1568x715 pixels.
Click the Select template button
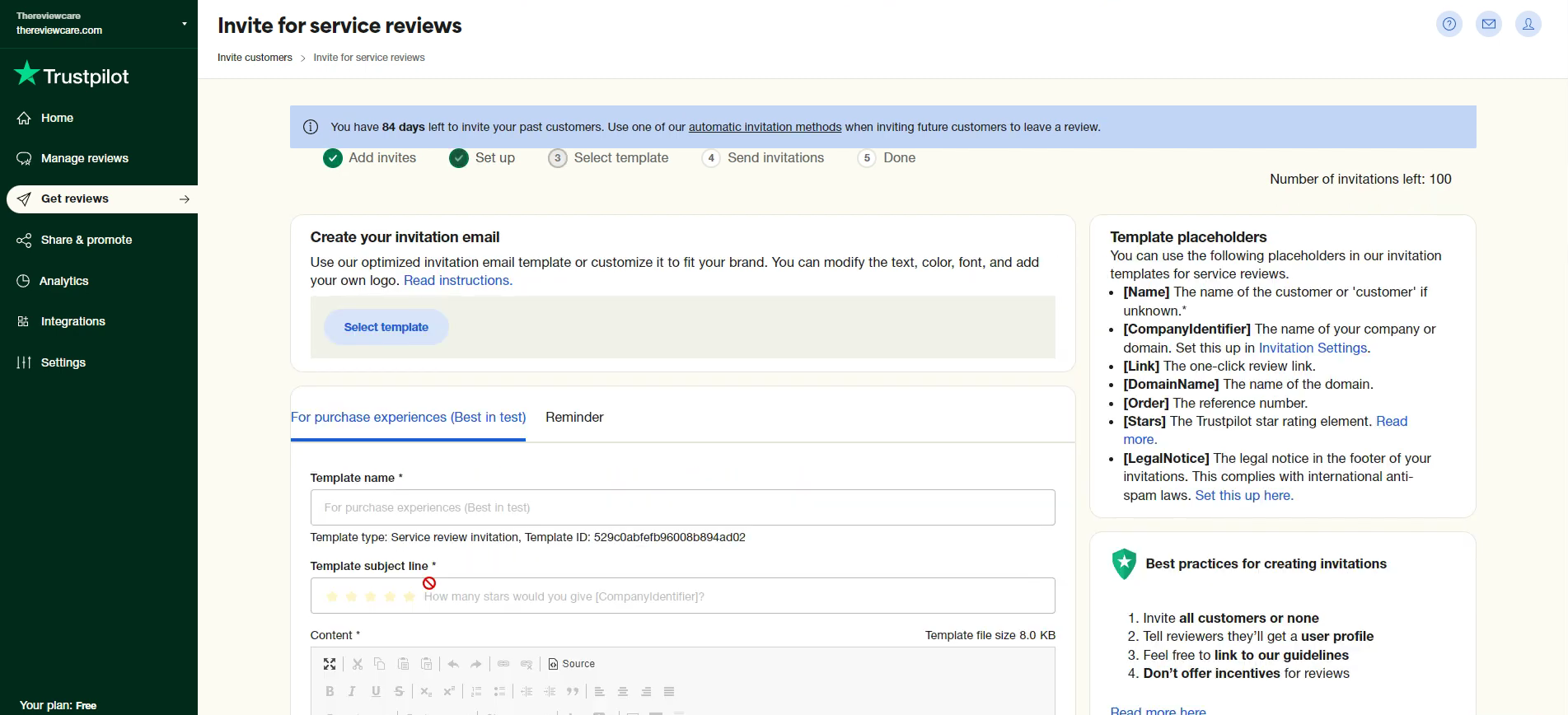click(x=386, y=327)
